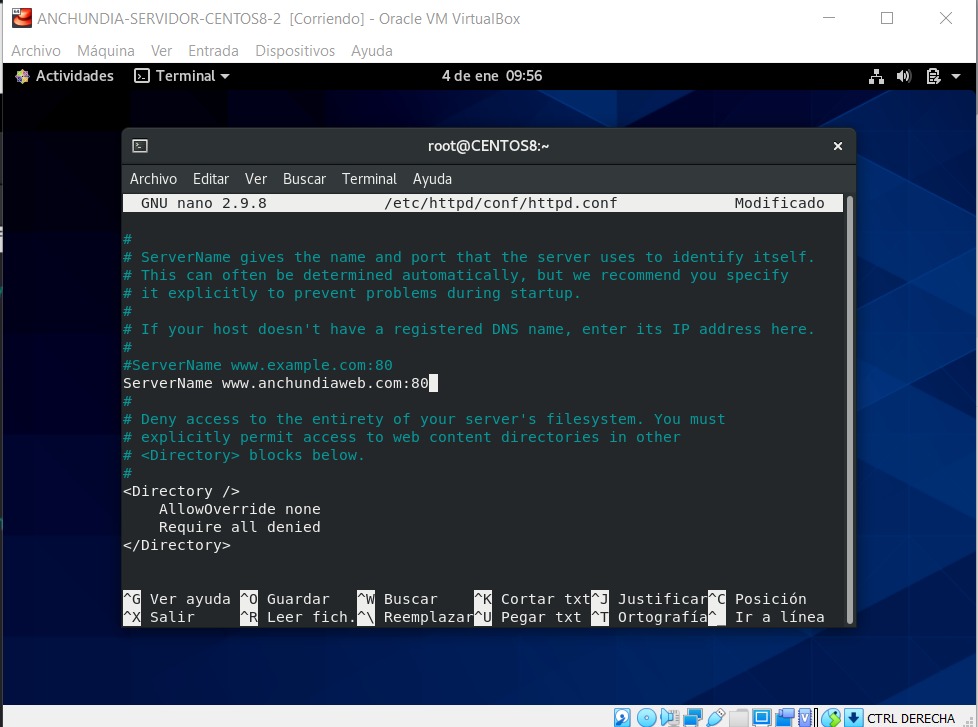This screenshot has width=978, height=727.
Task: Click the ^R Leer fich. shortcut label
Action: (x=298, y=617)
